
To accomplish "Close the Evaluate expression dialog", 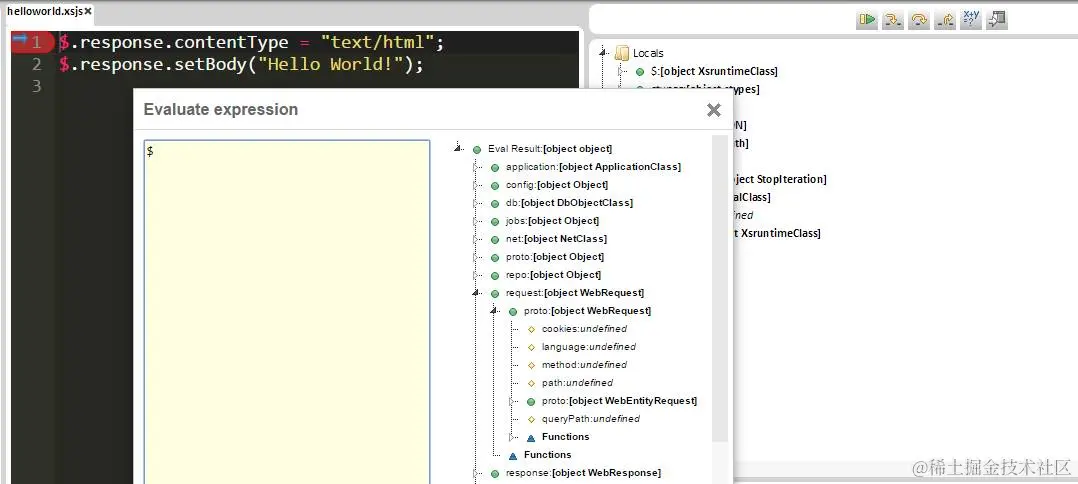I will coord(714,110).
